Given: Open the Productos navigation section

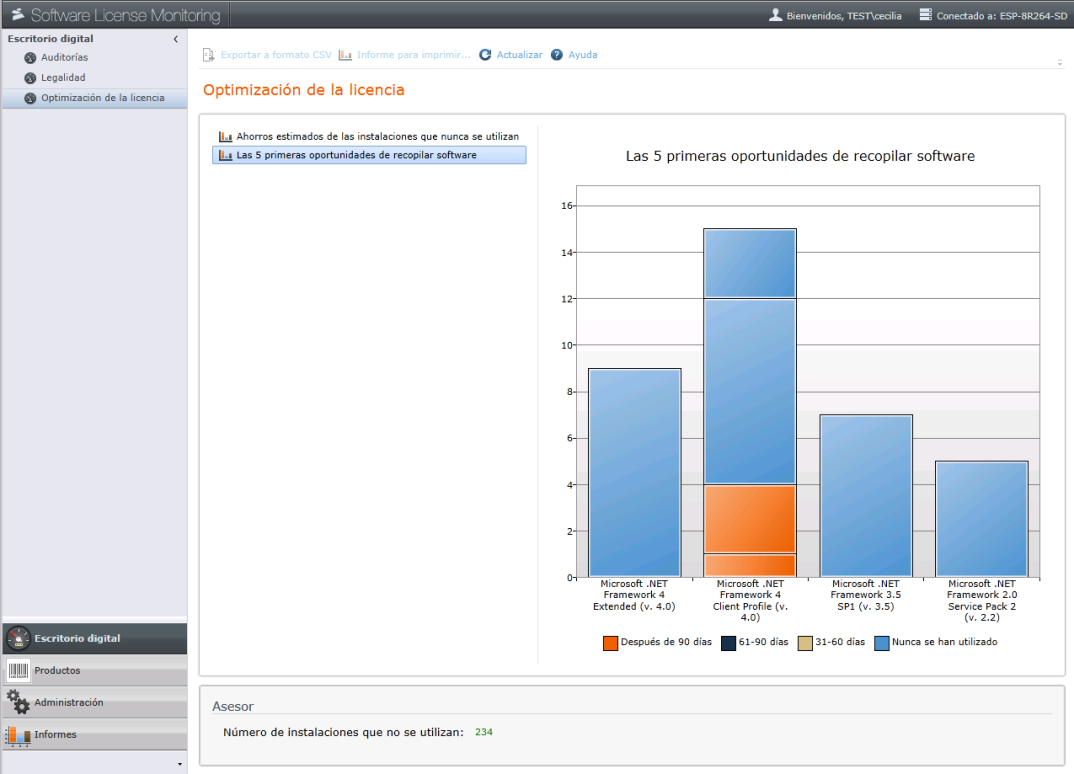Looking at the screenshot, I should (95, 671).
